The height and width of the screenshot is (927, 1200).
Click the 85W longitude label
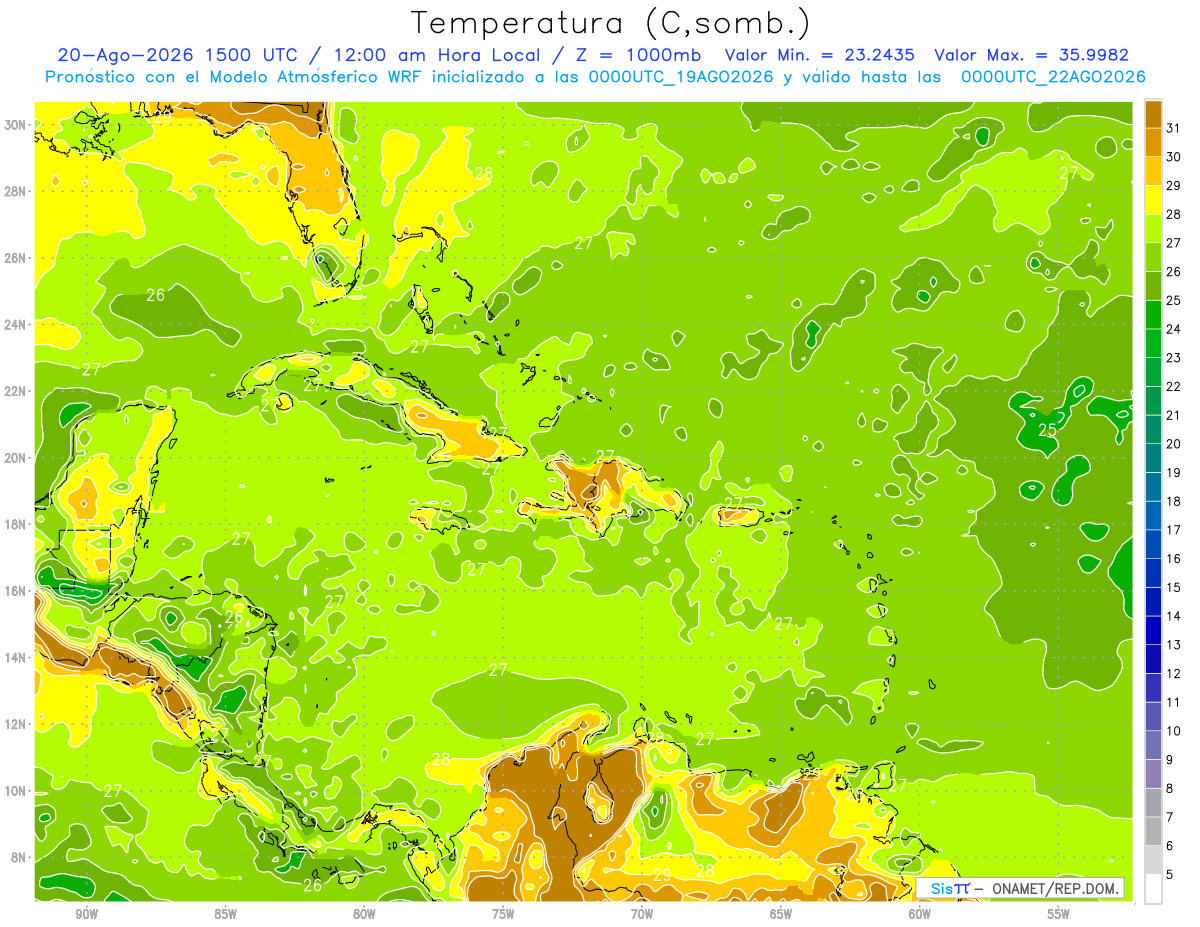coord(225,914)
